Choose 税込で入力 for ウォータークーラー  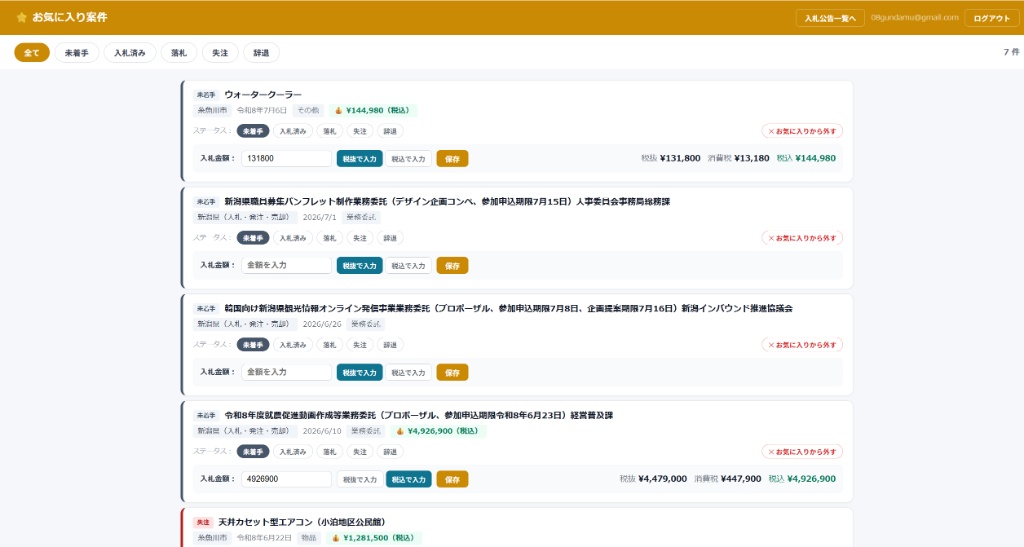408,159
